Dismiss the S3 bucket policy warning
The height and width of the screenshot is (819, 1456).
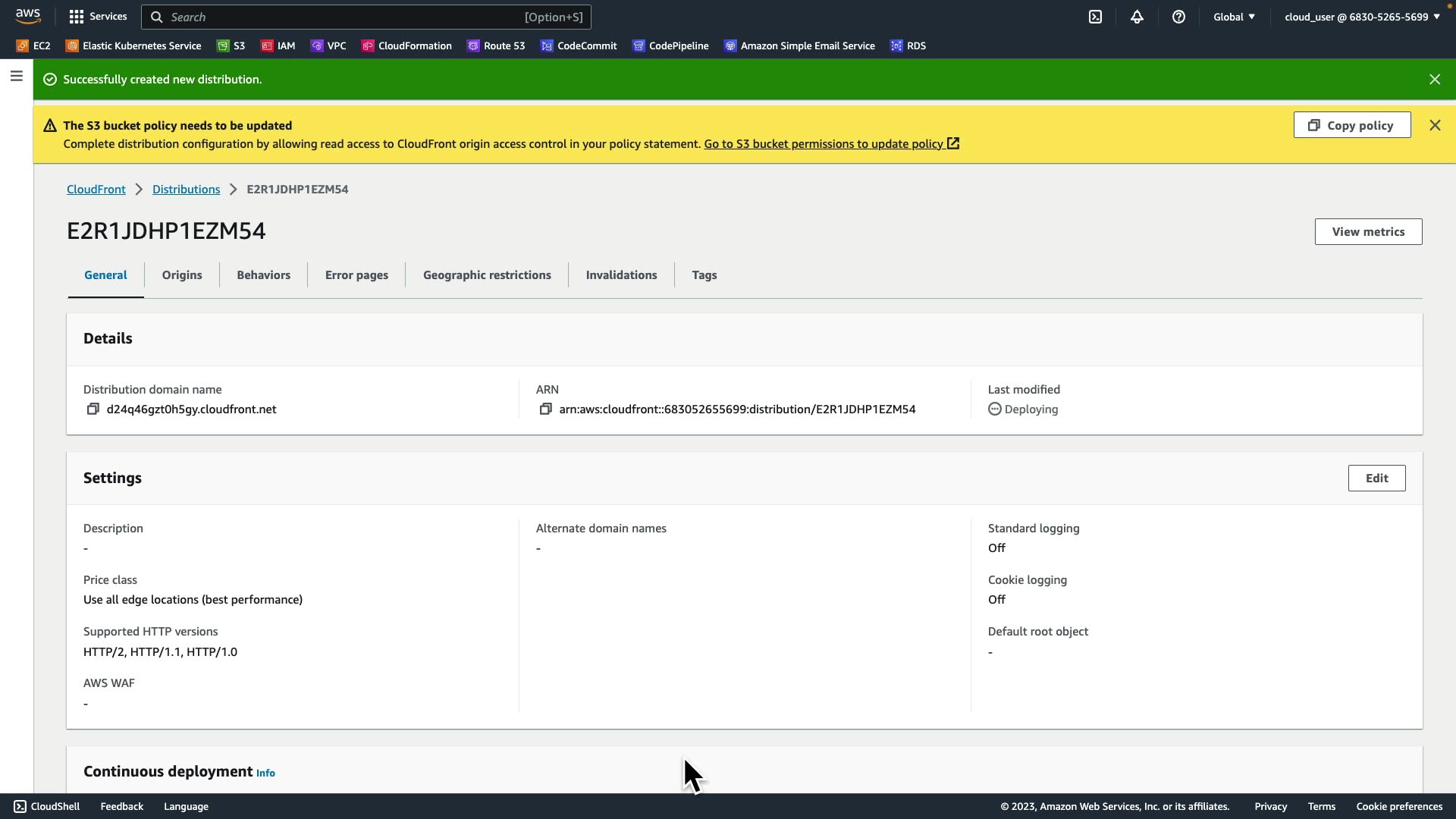1434,126
